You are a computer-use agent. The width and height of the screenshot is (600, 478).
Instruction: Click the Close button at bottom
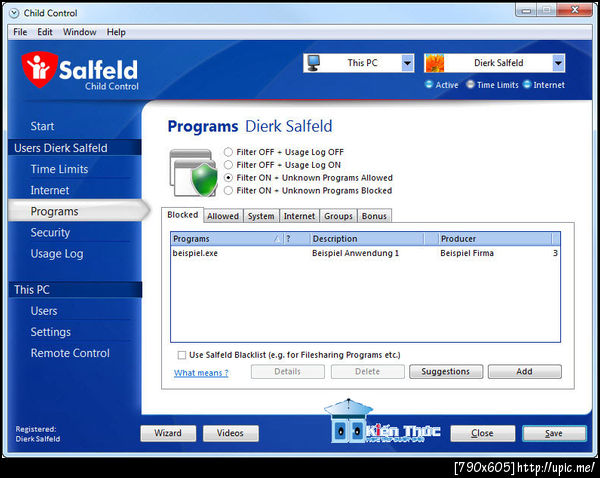tap(482, 433)
